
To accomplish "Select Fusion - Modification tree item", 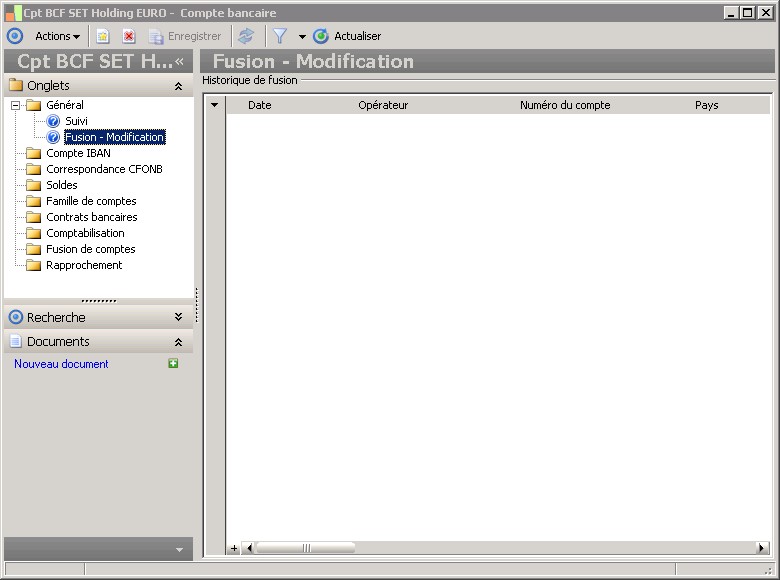I will point(114,137).
